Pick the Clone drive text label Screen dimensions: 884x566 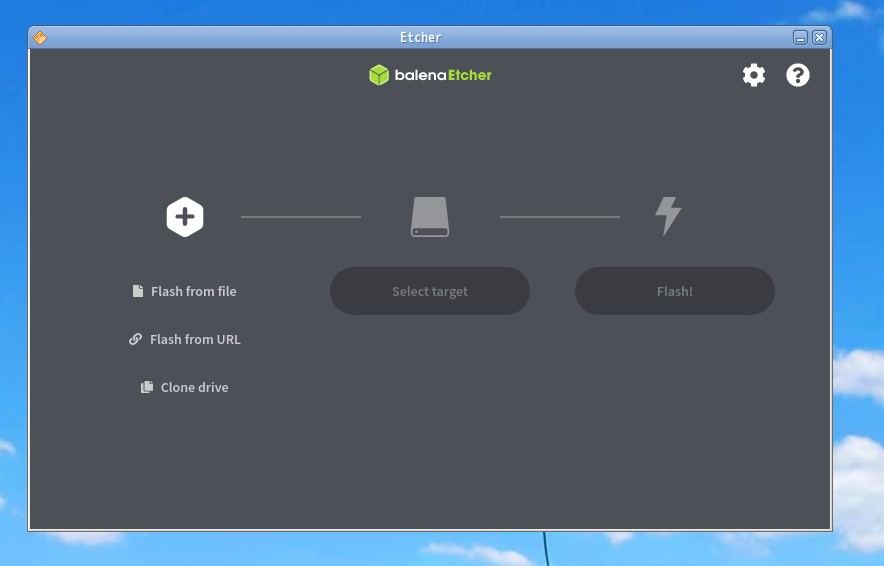pos(194,387)
